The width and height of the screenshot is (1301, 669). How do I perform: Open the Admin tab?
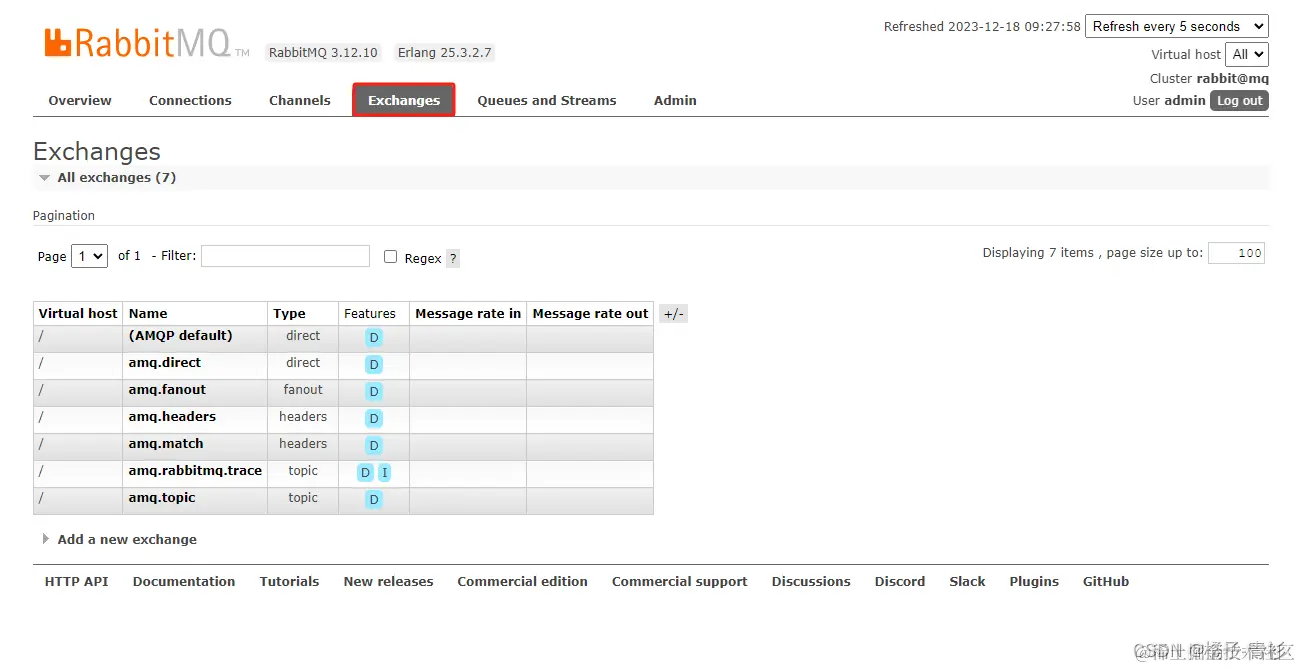675,100
